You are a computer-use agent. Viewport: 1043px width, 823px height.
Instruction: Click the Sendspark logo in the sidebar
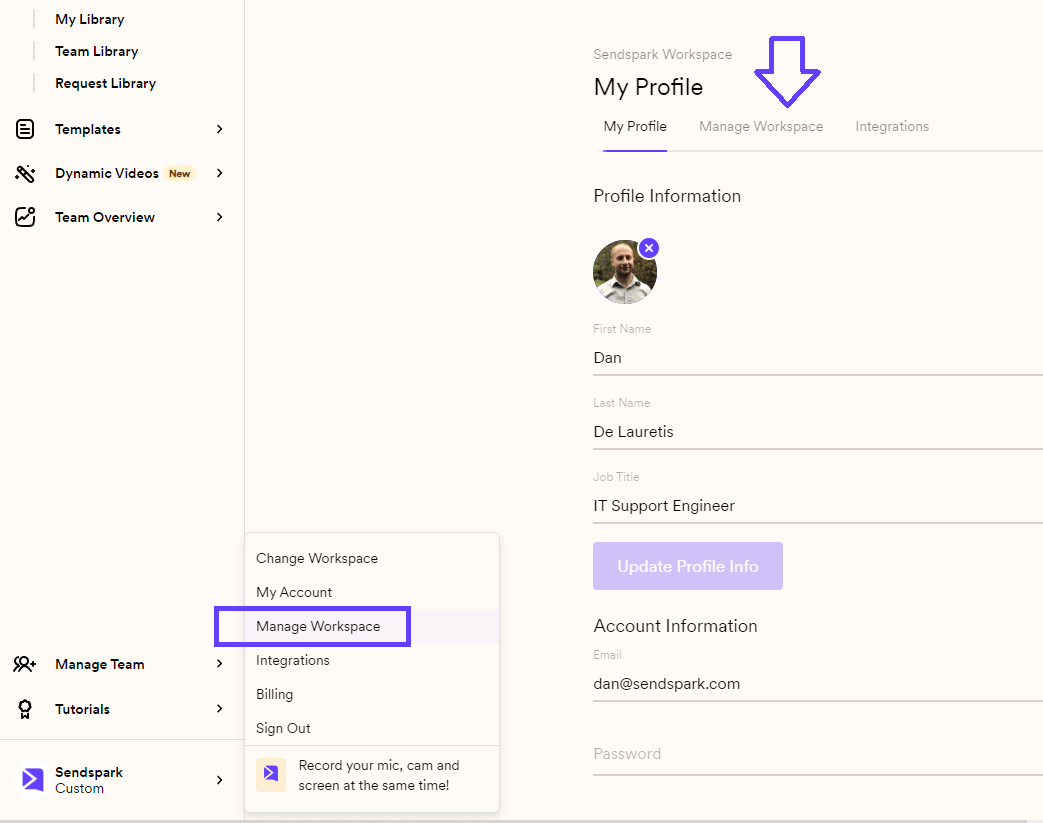coord(32,779)
